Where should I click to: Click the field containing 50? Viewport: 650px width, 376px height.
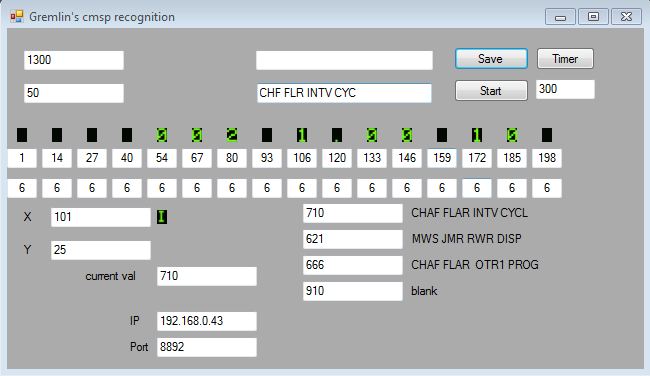(x=74, y=93)
